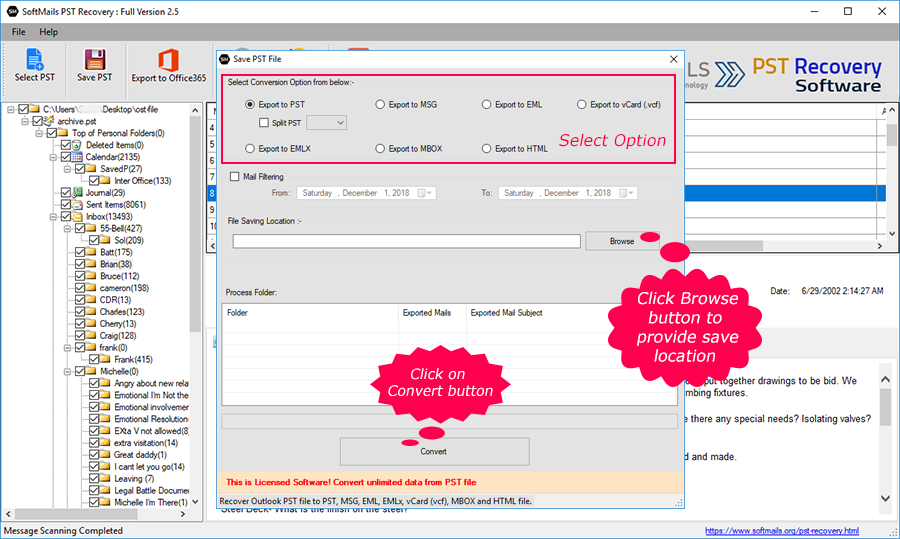This screenshot has width=900, height=539.
Task: Click the Top of Personal Folders folder icon
Action: point(63,133)
